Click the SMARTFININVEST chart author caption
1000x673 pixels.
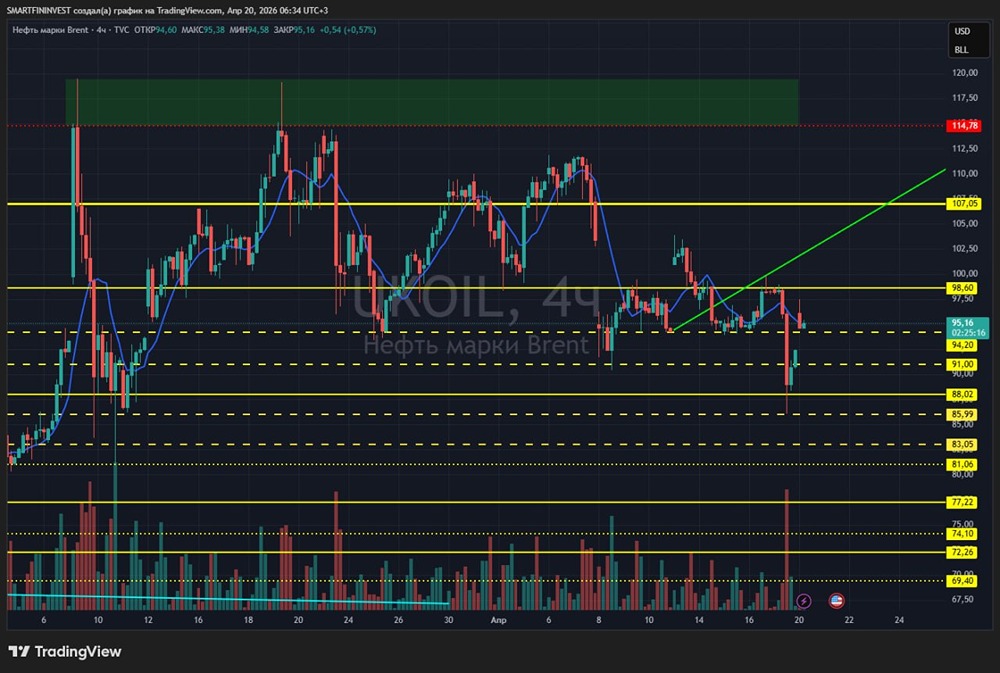(150, 9)
